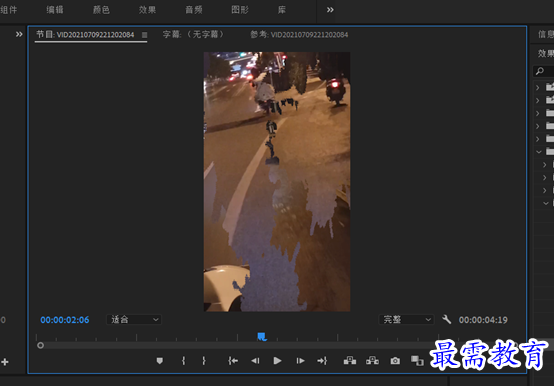
Task: Expand the third effects folder chevron
Action: [x=538, y=113]
